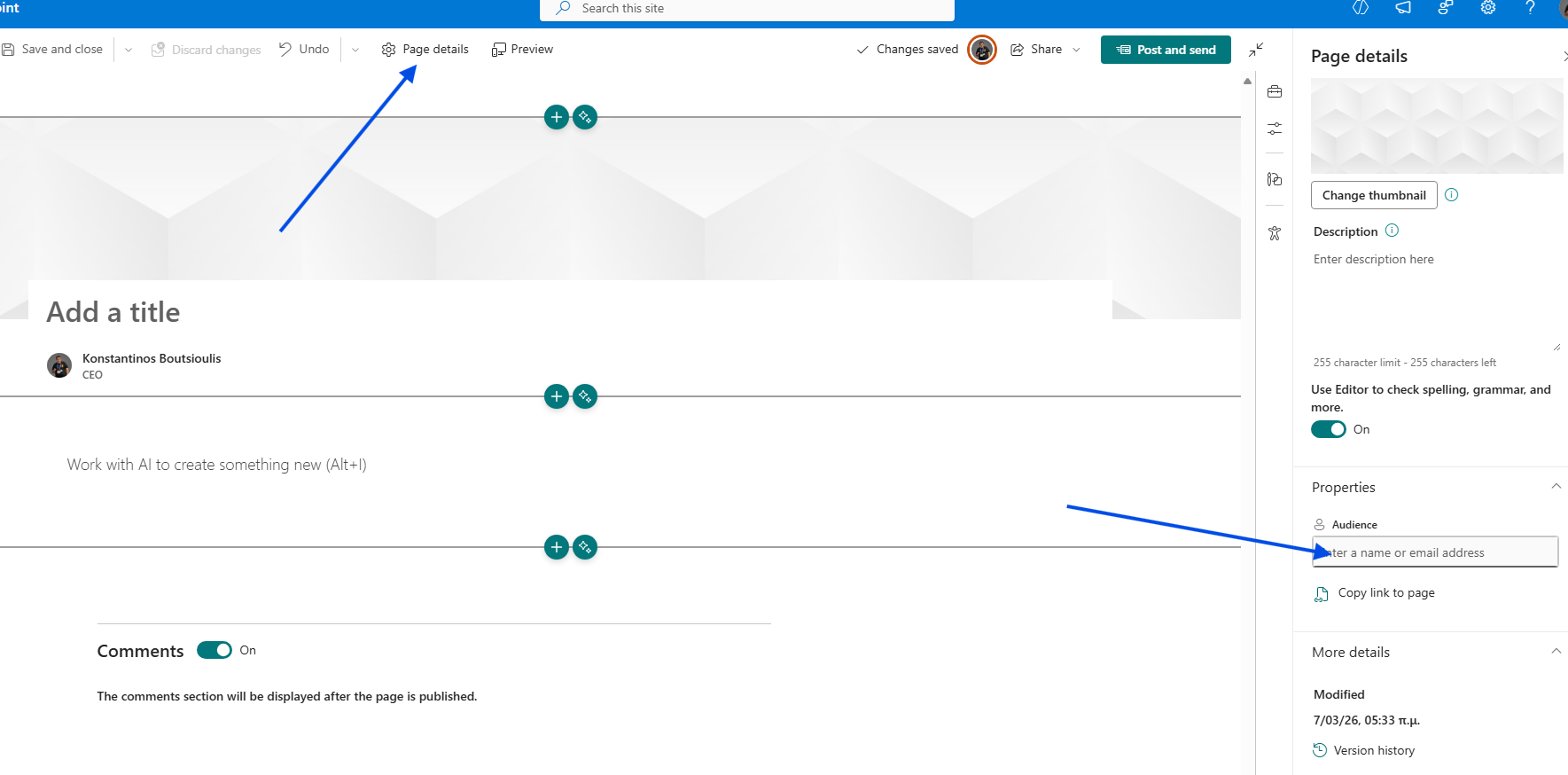This screenshot has height=775, width=1568.
Task: Click the collapse arrows icon beside Post and send
Action: click(1256, 50)
